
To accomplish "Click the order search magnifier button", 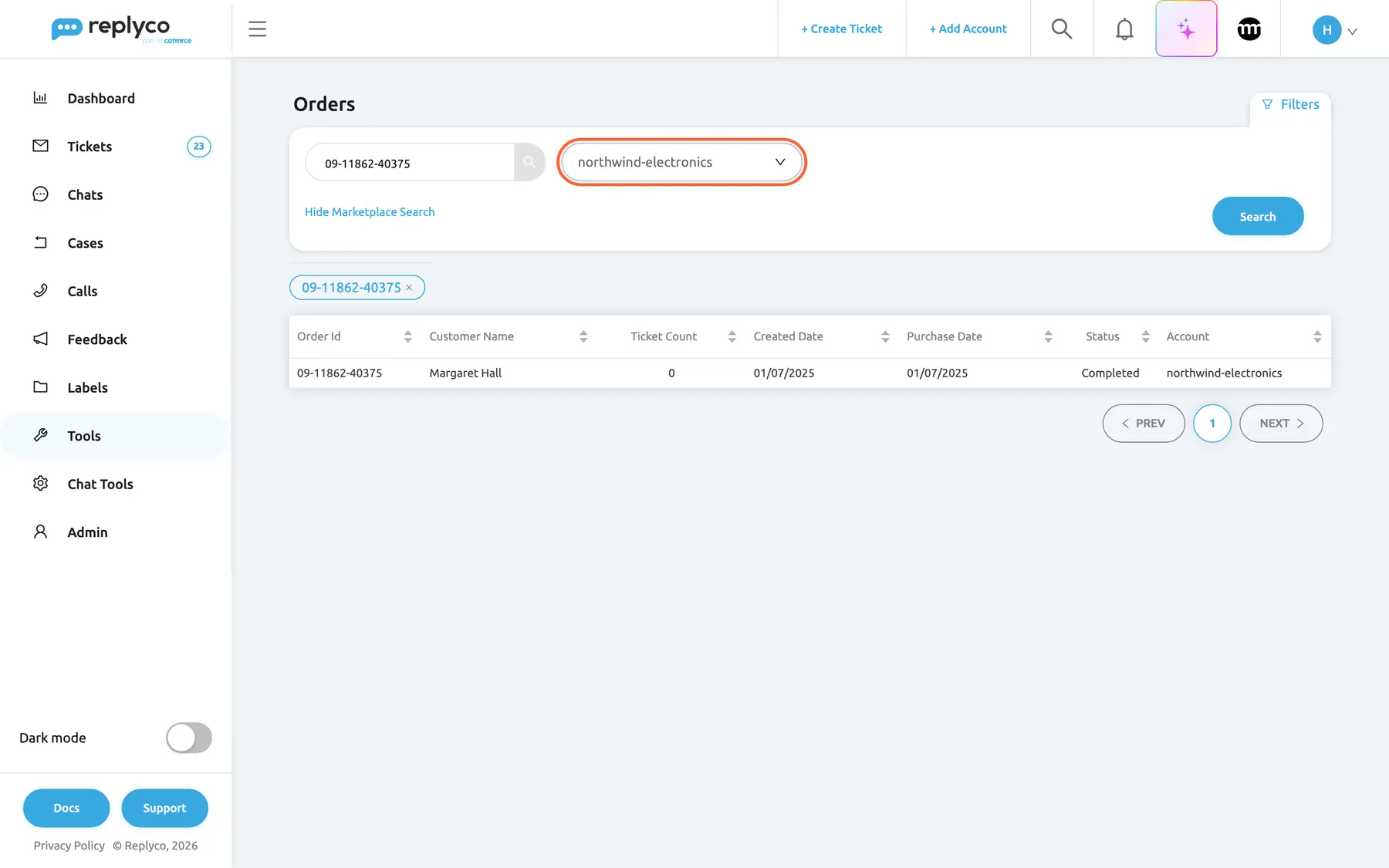I will [529, 162].
